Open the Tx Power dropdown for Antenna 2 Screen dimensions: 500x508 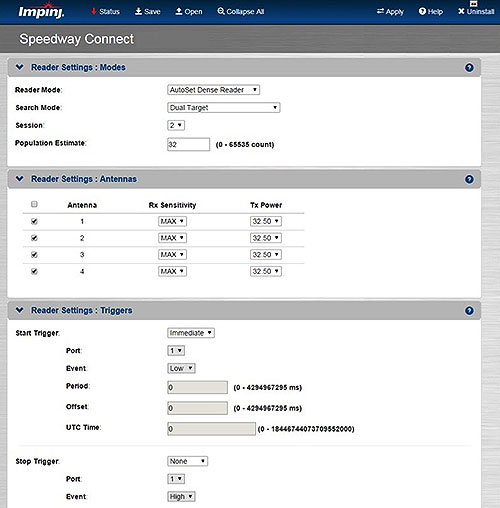point(266,238)
